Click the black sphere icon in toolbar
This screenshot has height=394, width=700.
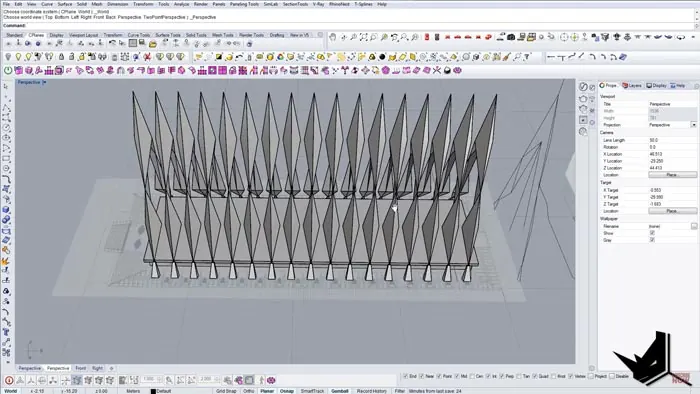coord(382,57)
